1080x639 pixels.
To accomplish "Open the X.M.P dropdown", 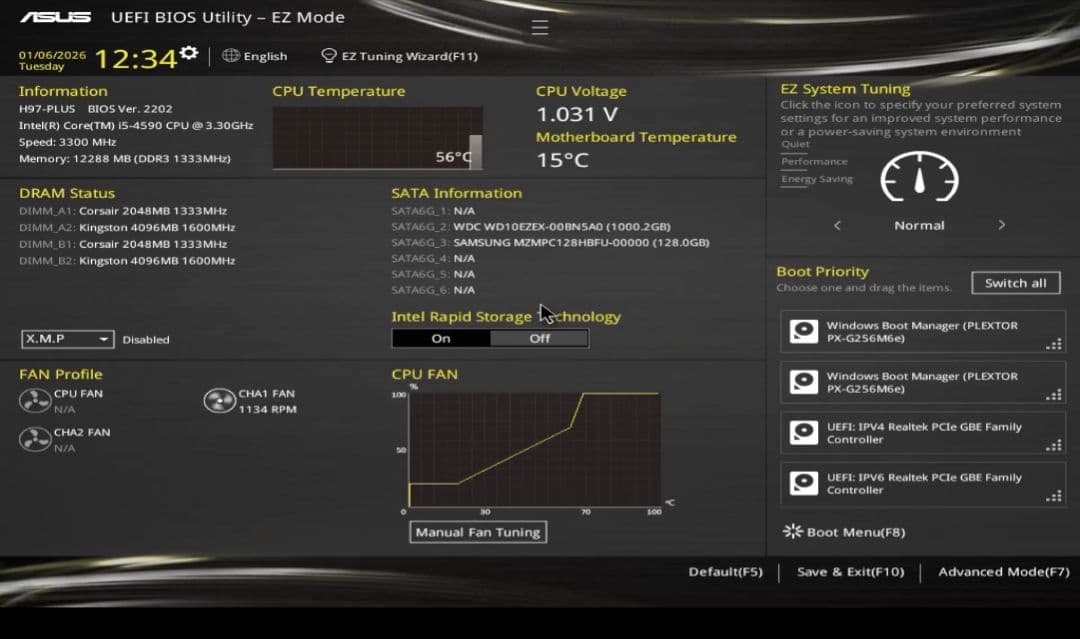I will [66, 339].
